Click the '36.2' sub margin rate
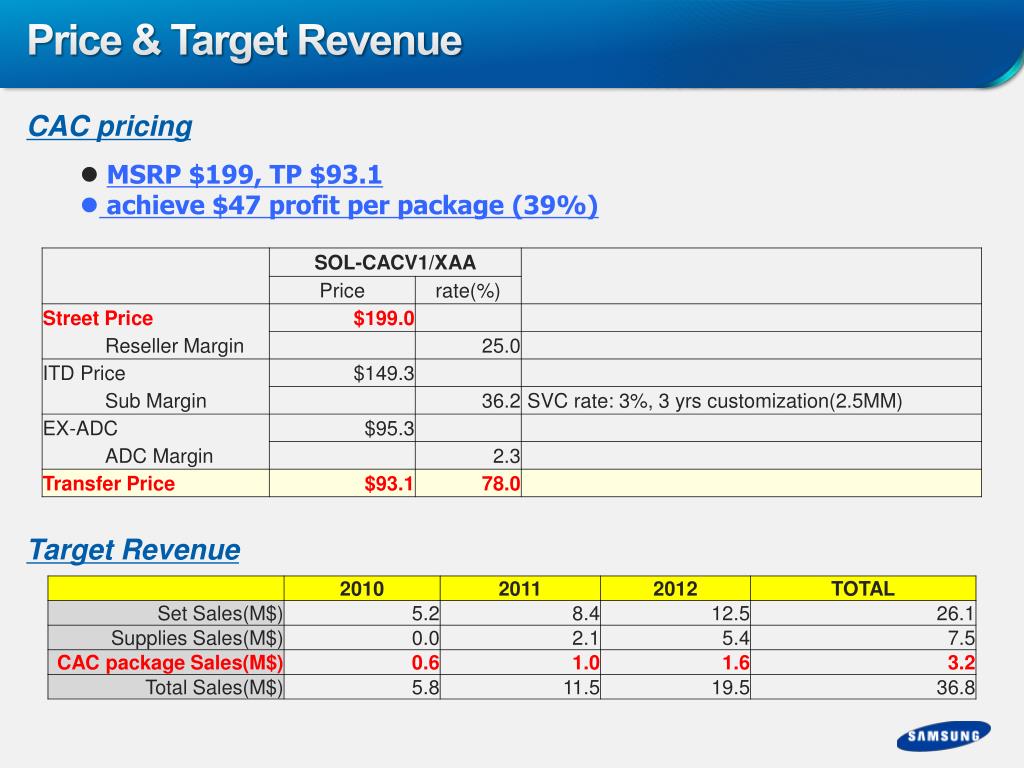 click(x=501, y=400)
